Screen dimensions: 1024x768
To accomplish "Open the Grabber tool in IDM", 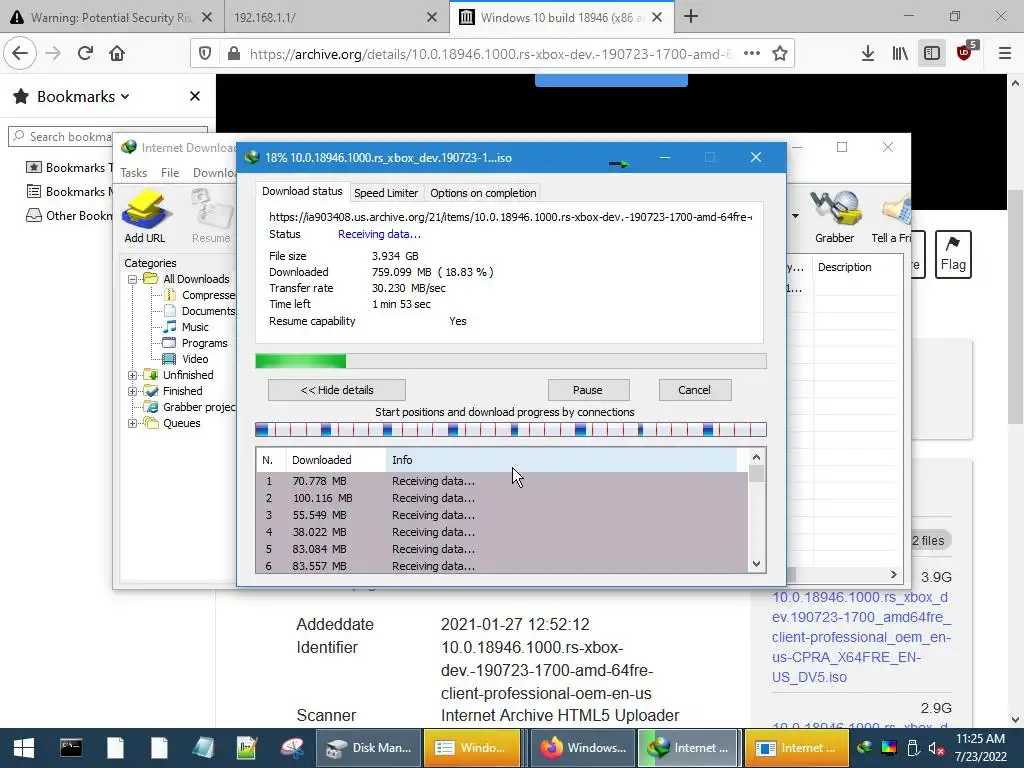I will pos(834,217).
